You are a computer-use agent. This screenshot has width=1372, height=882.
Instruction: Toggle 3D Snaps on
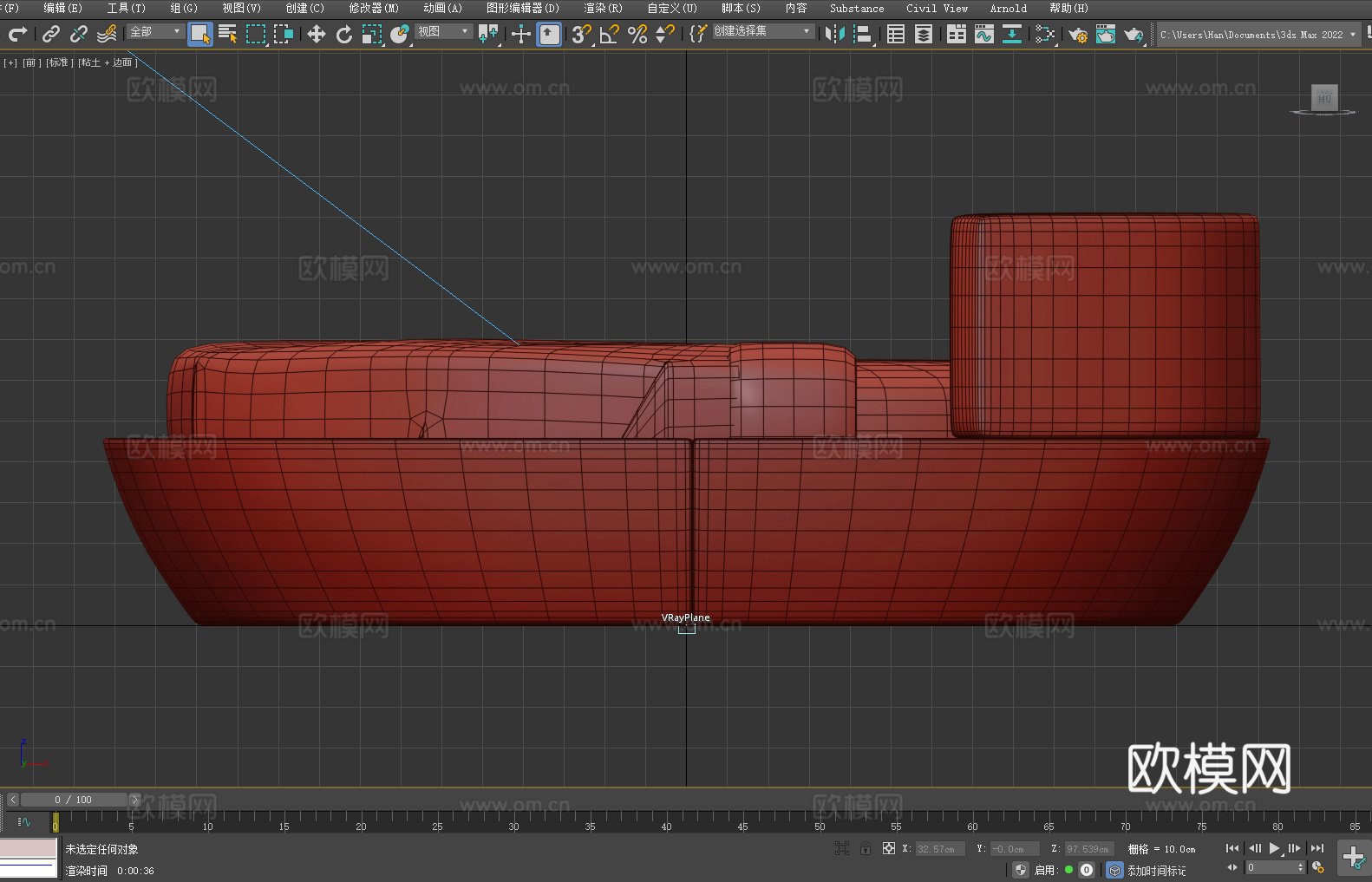point(580,34)
